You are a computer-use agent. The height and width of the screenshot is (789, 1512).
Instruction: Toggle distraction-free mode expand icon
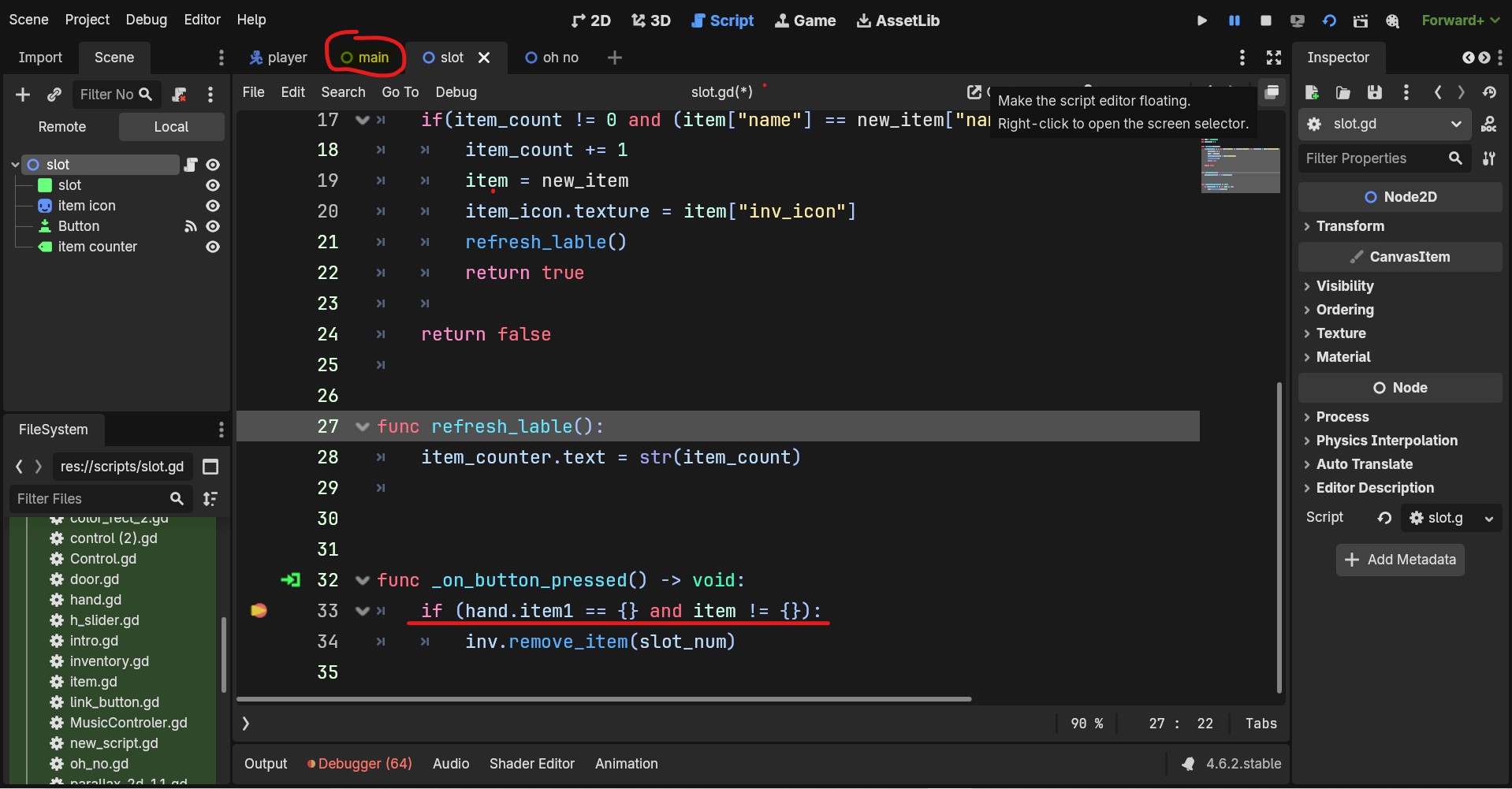tap(1273, 58)
